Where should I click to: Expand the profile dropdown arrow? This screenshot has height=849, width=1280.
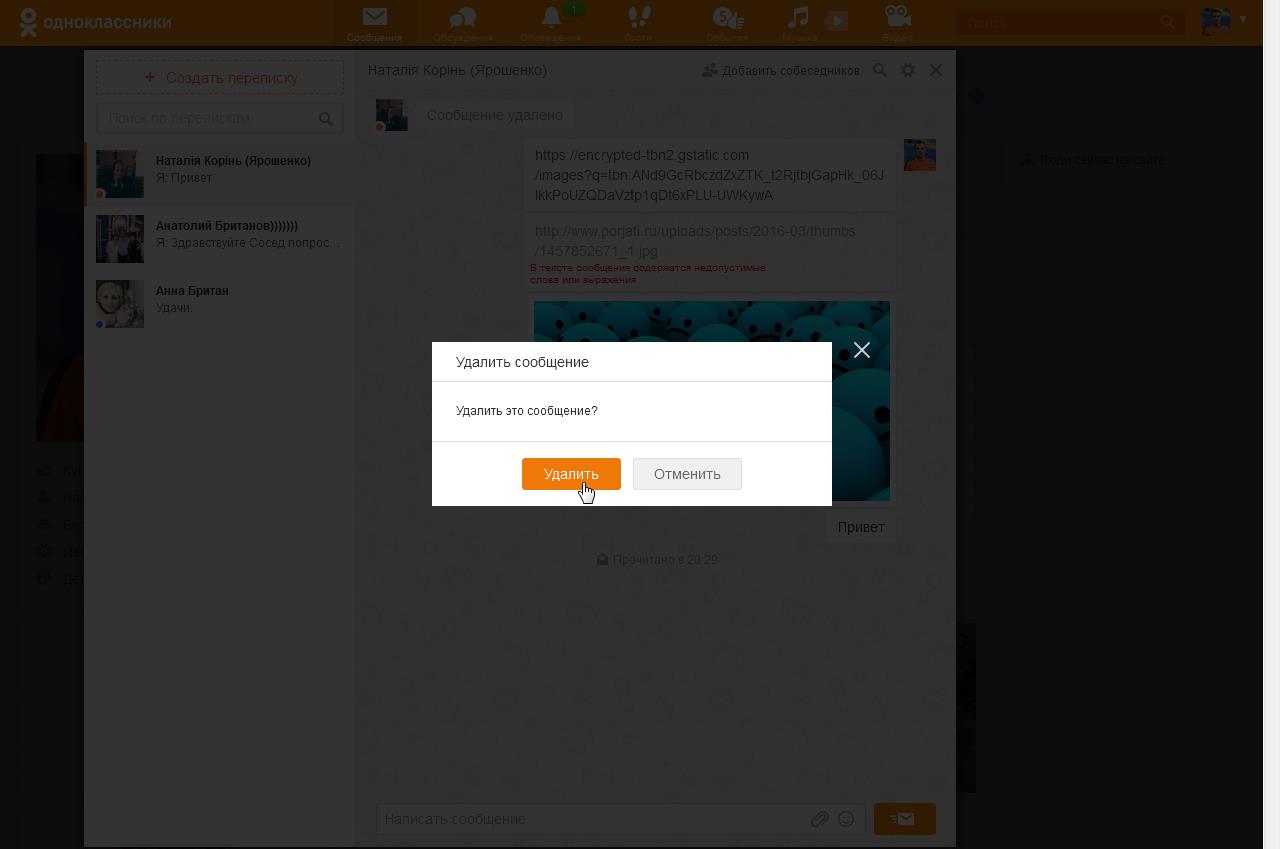point(1243,19)
